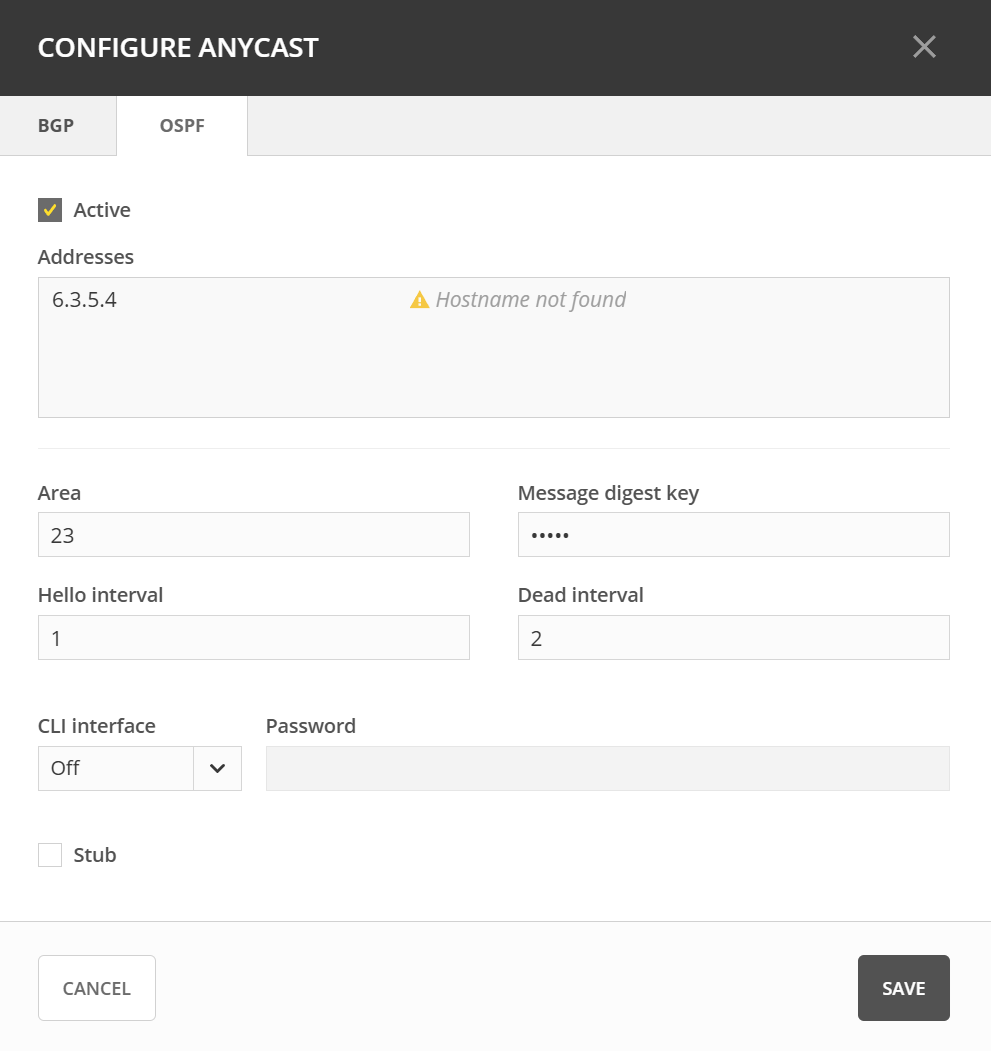Expand the CLI interface chevron arrow
991x1051 pixels.
[x=217, y=768]
